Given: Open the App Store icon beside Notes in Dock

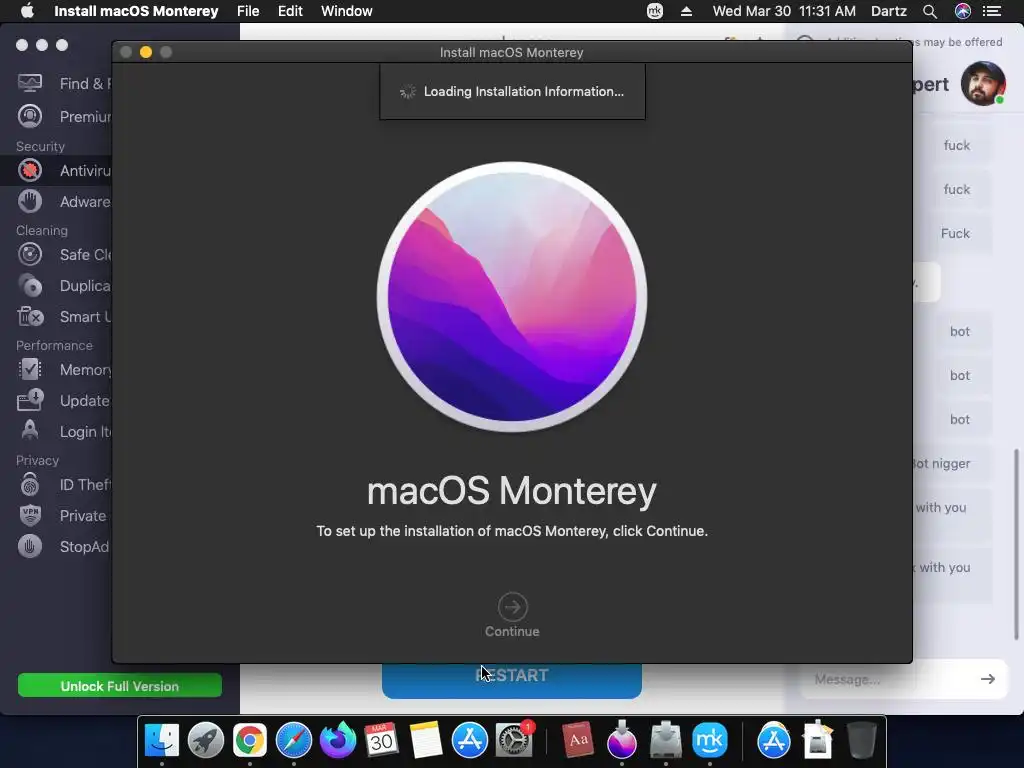Looking at the screenshot, I should (470, 740).
